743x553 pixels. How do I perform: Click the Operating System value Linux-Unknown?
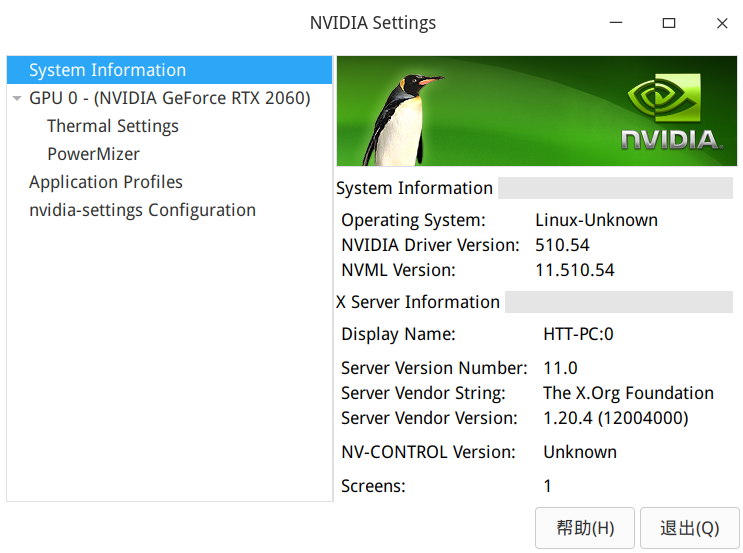coord(596,220)
